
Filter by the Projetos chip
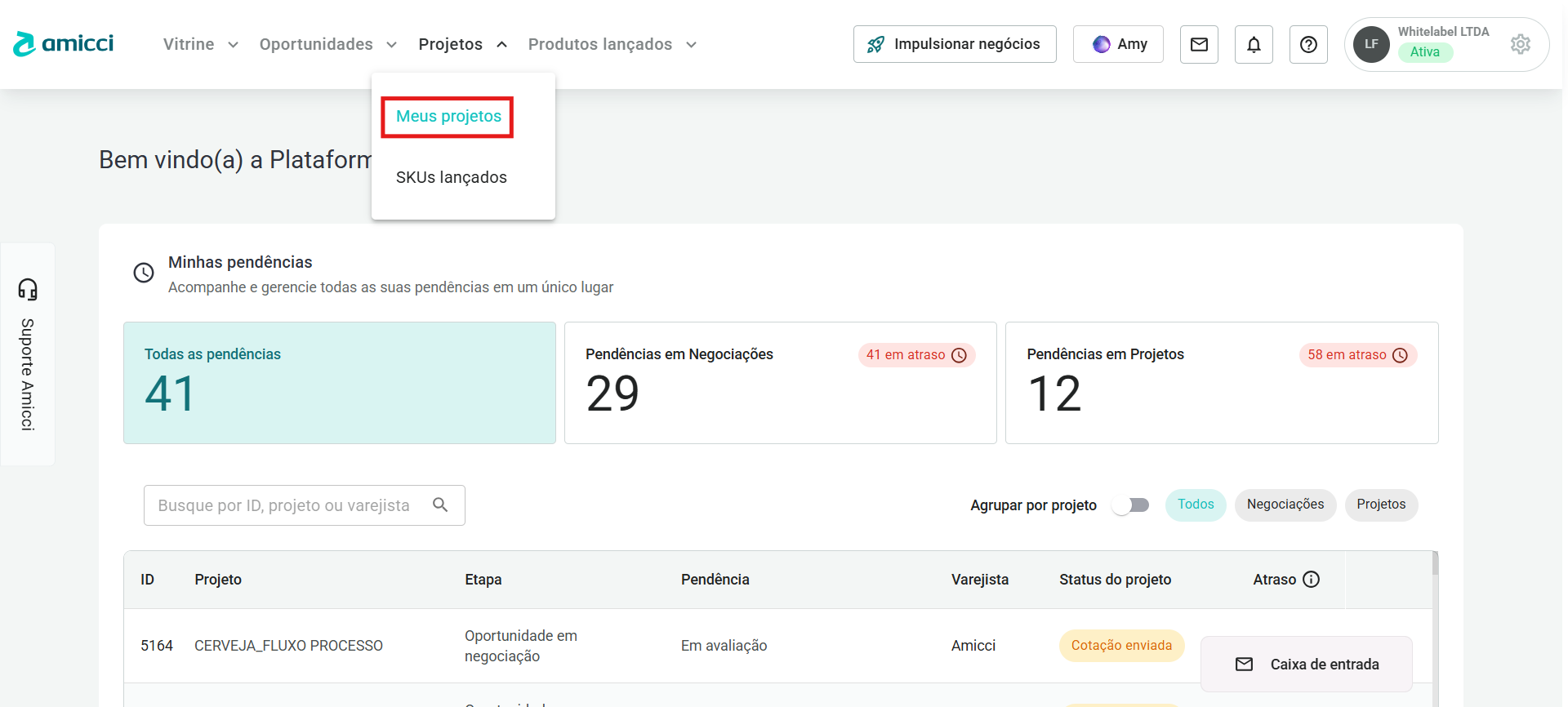1381,505
